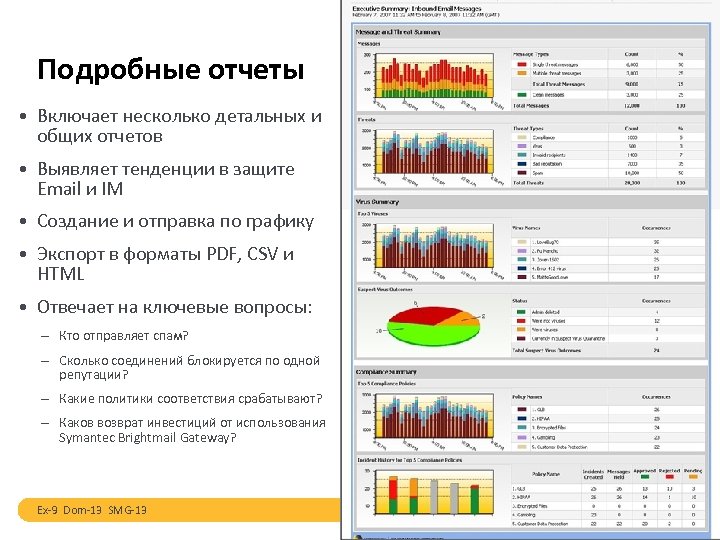Click the Total Threats row label
The height and width of the screenshot is (540, 720).
(x=528, y=183)
